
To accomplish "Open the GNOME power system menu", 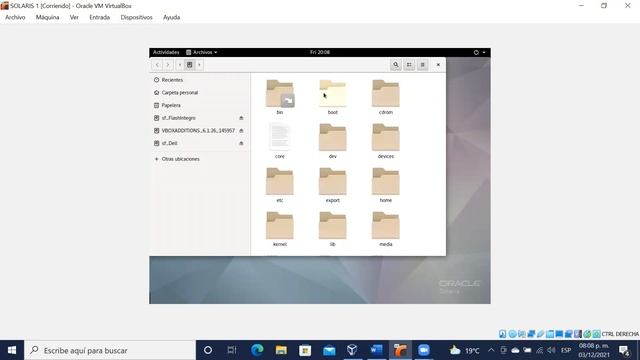I will pos(480,52).
